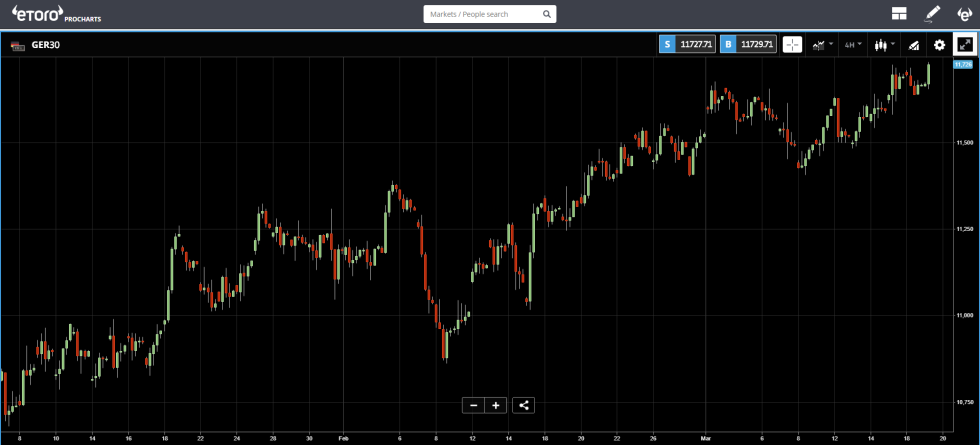Open the chart layout grid icon
The image size is (980, 445).
coord(899,14)
